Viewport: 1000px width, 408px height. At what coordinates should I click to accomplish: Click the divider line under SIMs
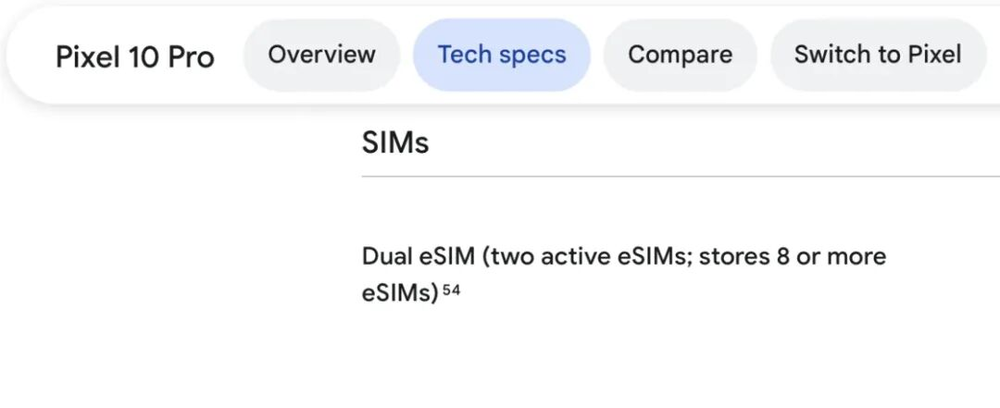680,176
